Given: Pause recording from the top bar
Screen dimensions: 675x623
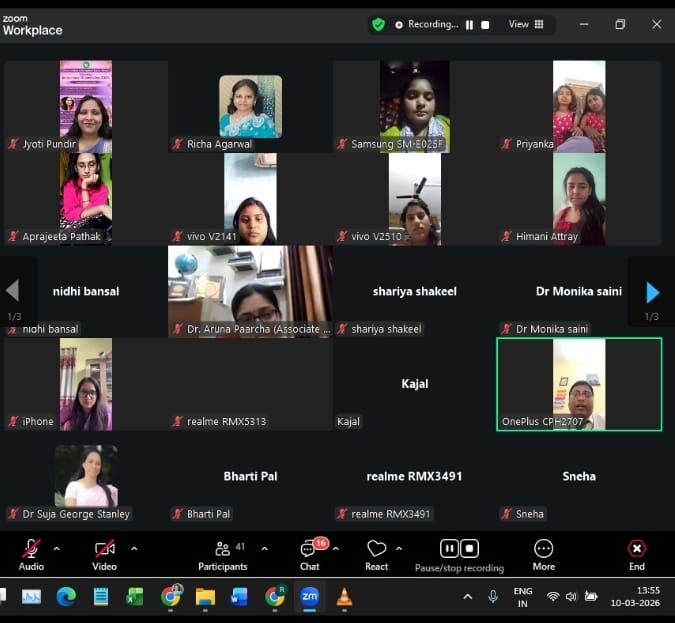Looking at the screenshot, I should pyautogui.click(x=469, y=24).
